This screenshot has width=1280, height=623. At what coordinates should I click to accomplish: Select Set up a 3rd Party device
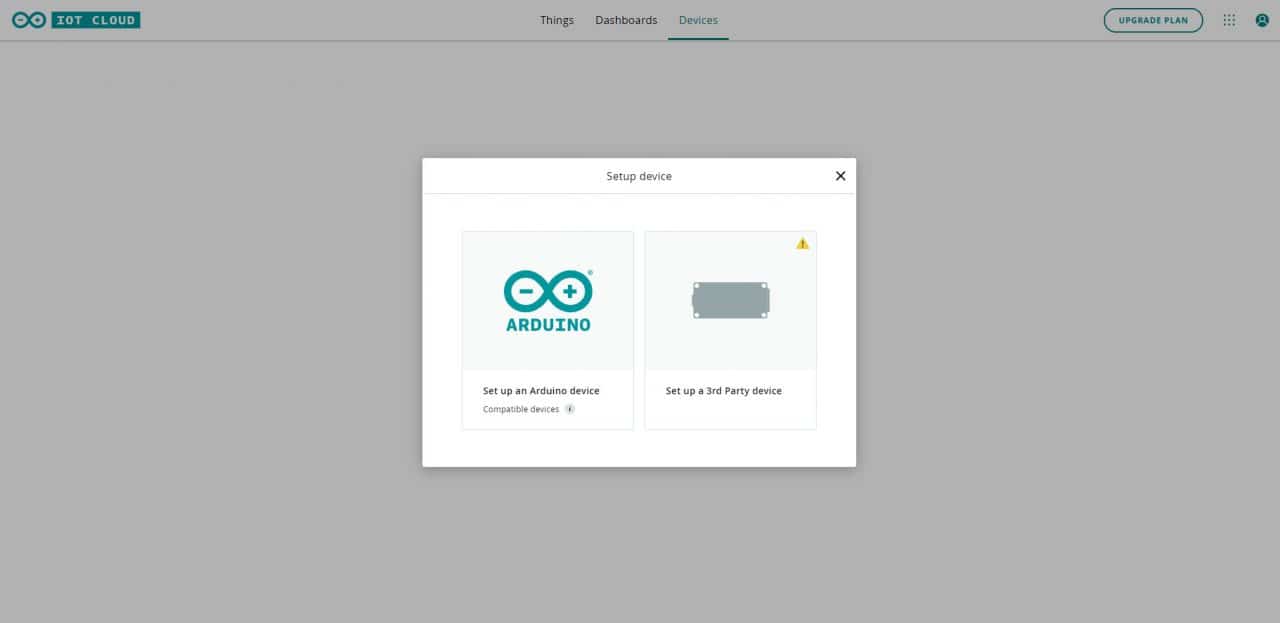coord(724,391)
